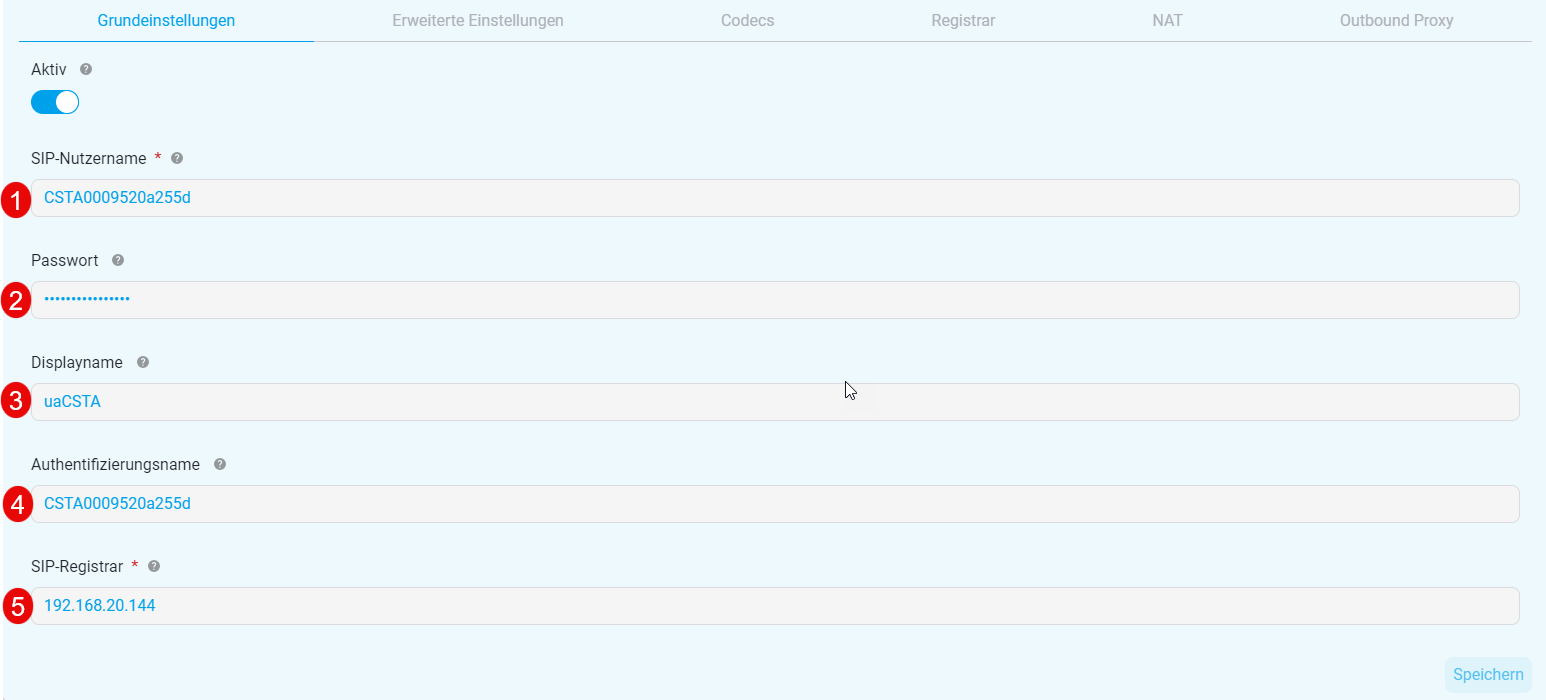
Task: Switch to the Grundeinstellungen tab
Action: click(166, 20)
